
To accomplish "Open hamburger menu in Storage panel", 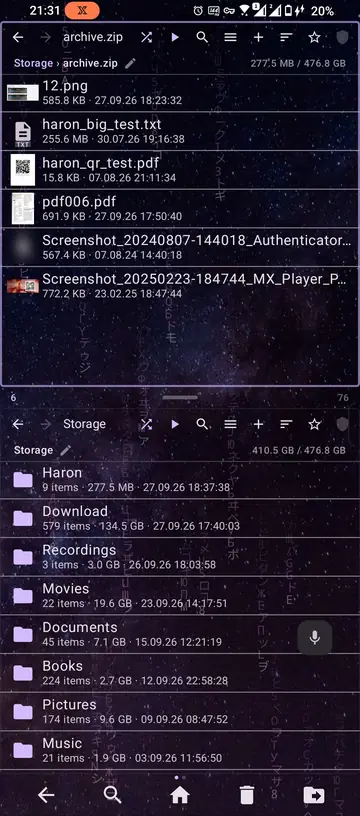I will [230, 424].
